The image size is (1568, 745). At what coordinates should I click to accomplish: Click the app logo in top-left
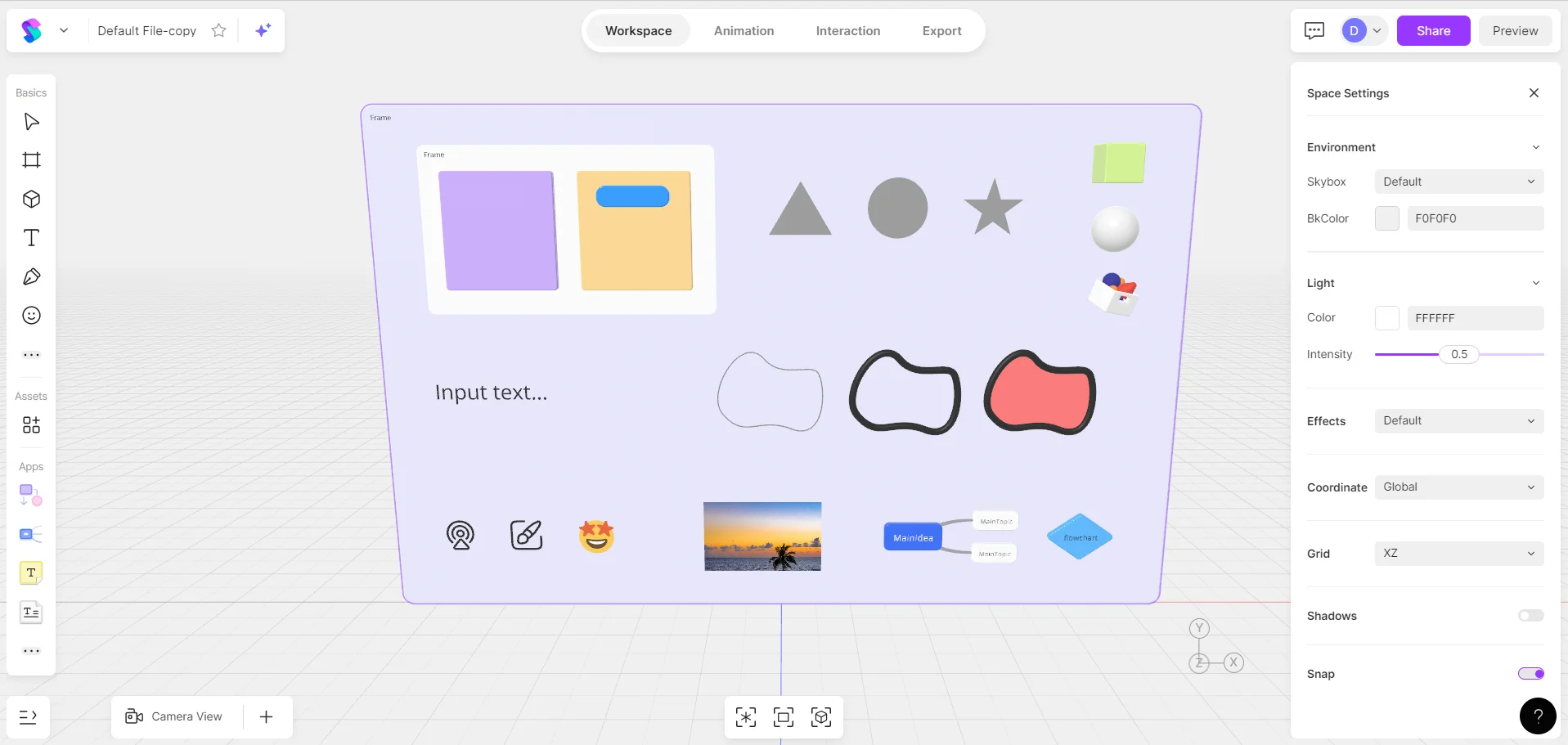(x=31, y=31)
